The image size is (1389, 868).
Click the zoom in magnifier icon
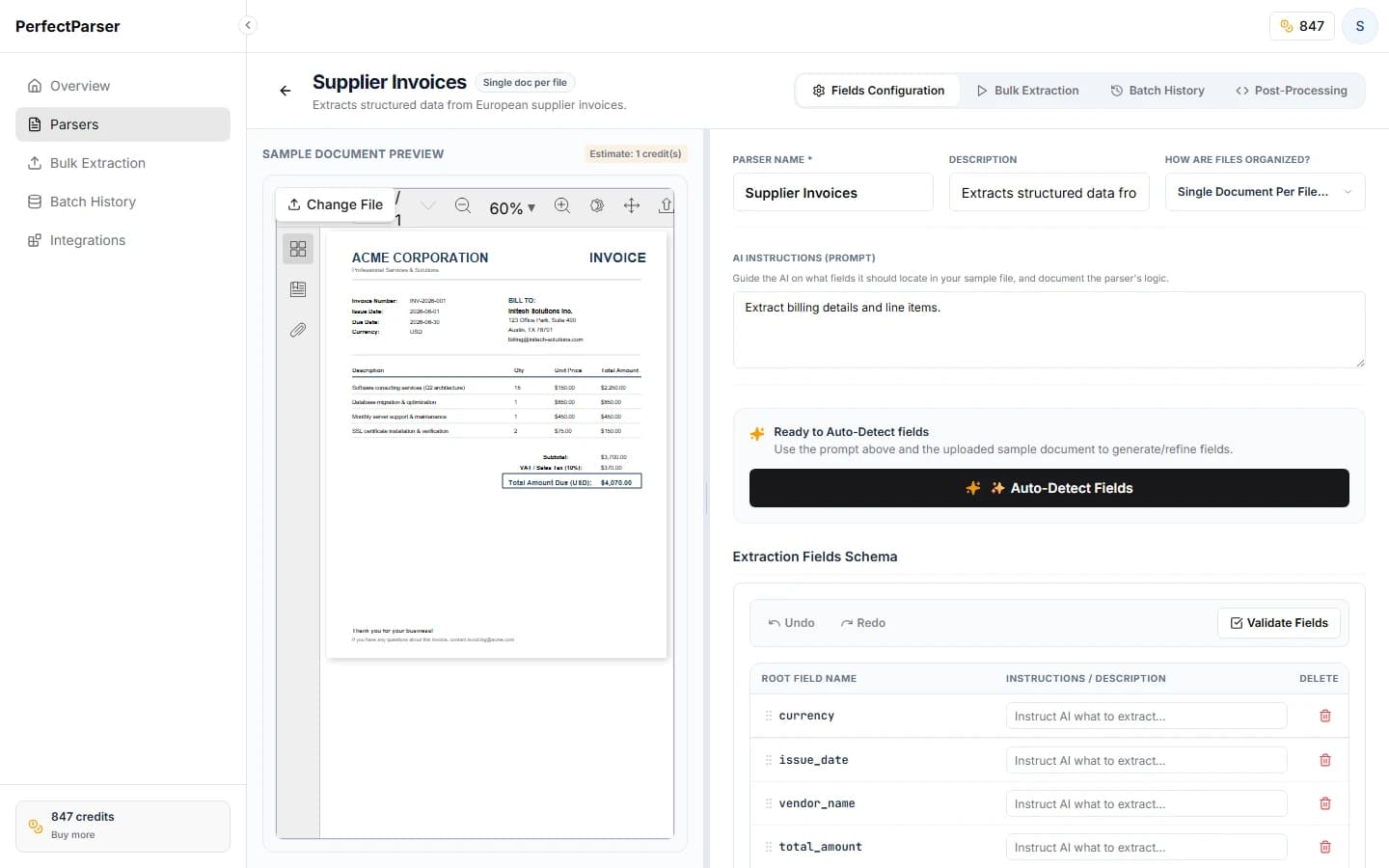[562, 205]
